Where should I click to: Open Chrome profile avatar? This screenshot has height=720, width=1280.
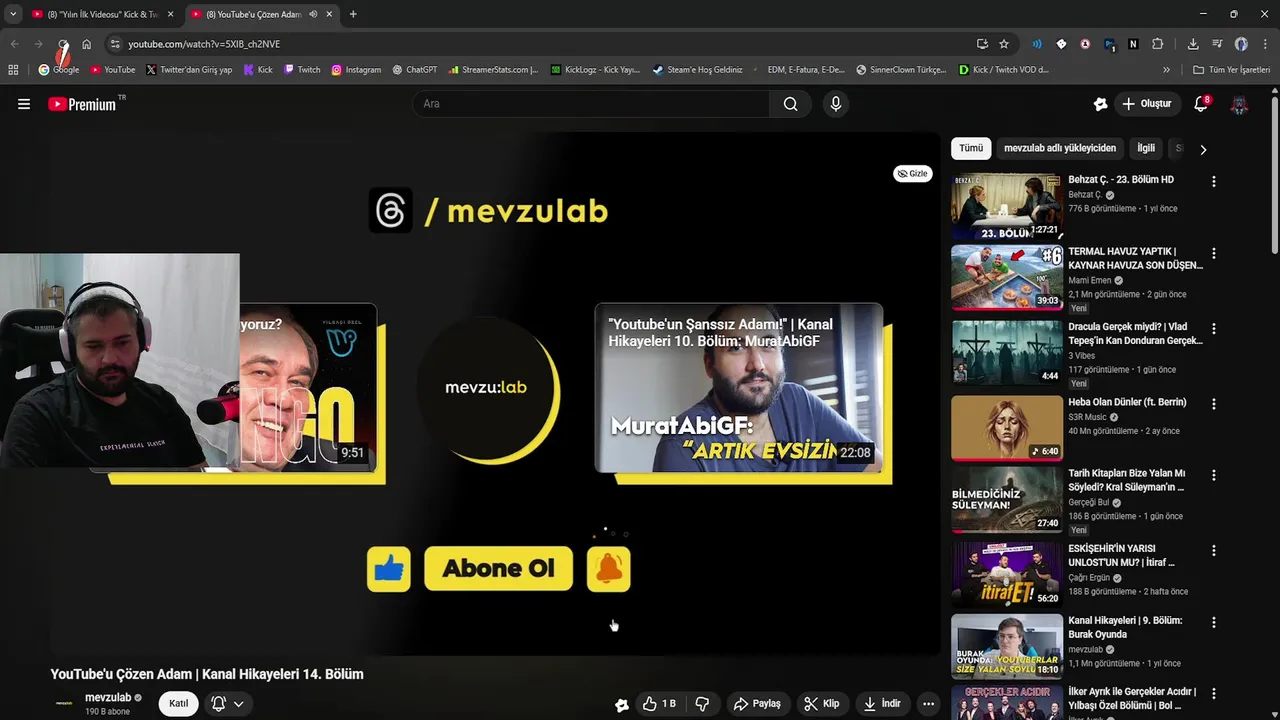(1241, 44)
